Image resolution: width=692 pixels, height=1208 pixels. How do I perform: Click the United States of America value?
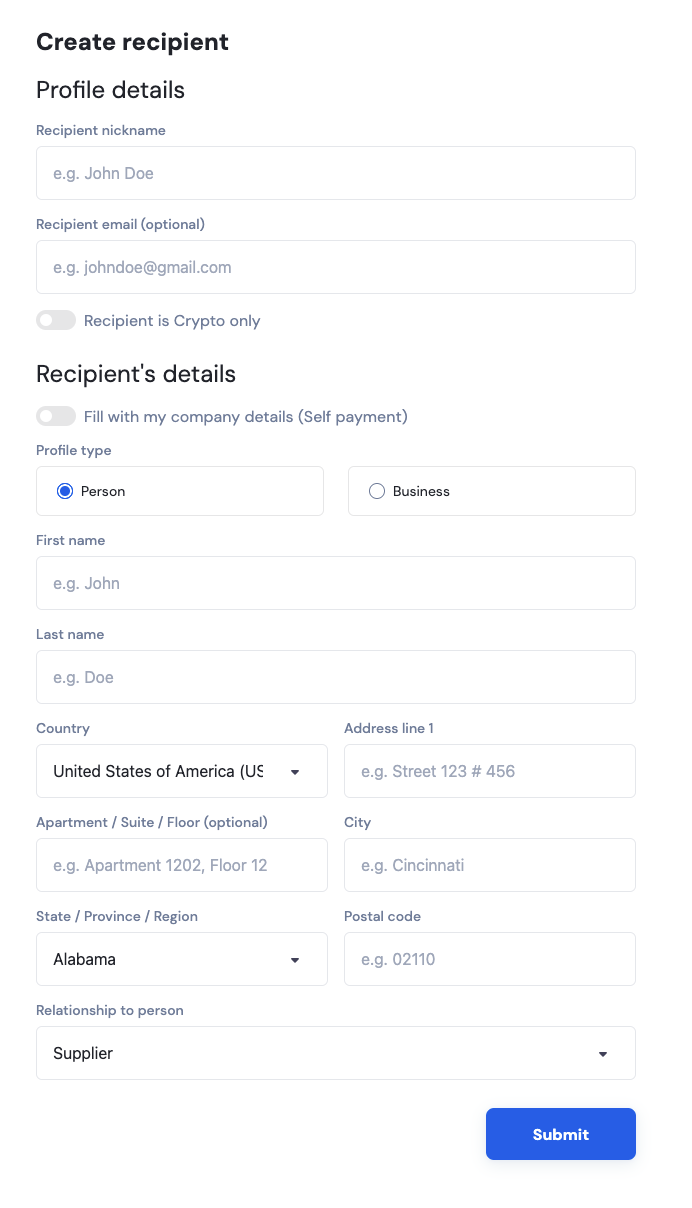[x=158, y=771]
